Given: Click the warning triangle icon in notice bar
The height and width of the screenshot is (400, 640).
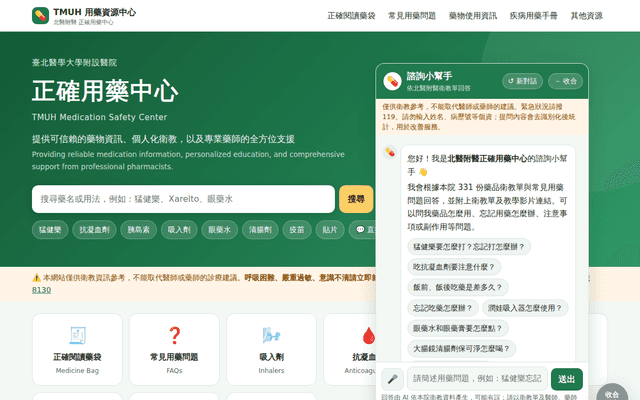Looking at the screenshot, I should 36,278.
